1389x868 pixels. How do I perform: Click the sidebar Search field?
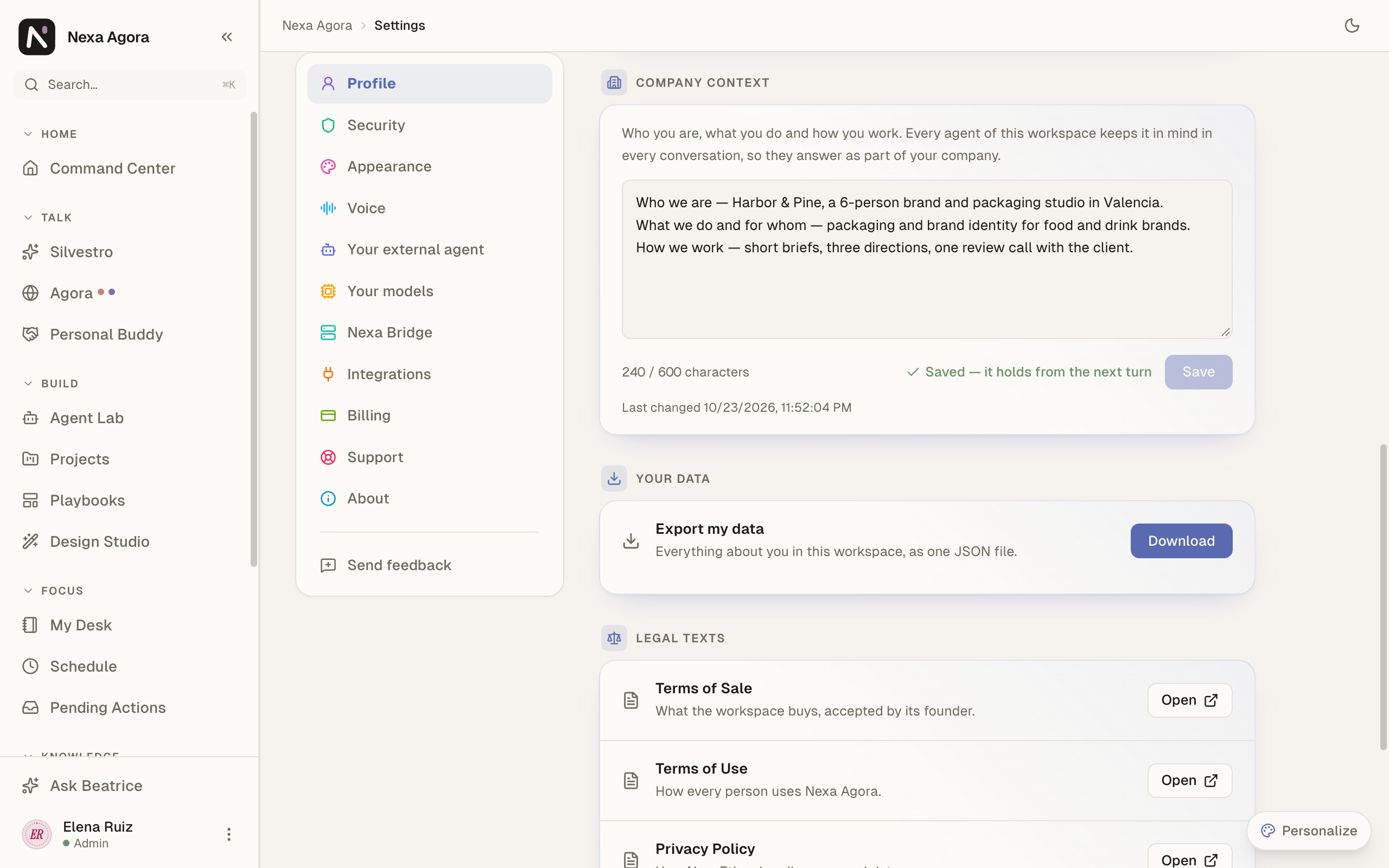coord(130,85)
